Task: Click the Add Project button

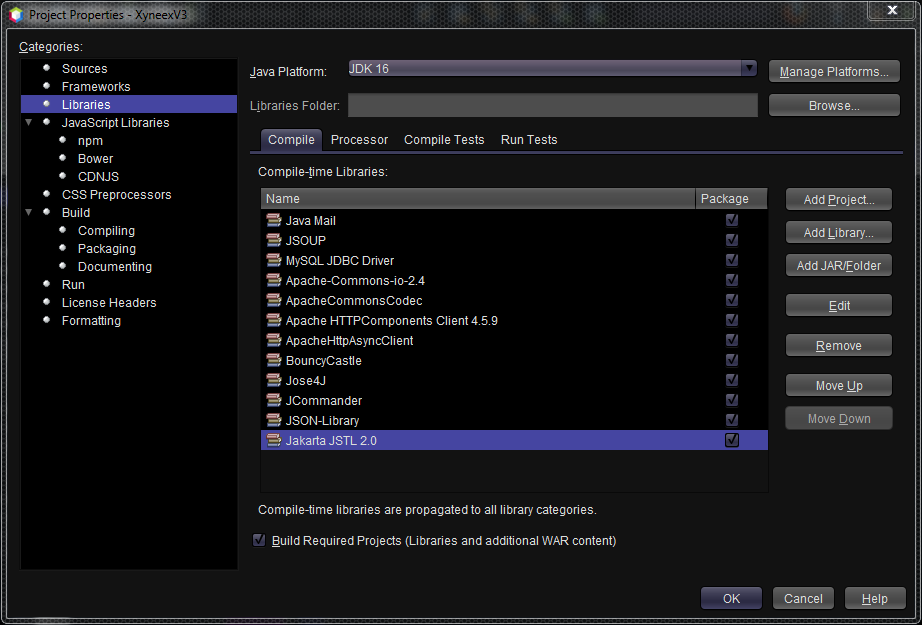Action: (839, 199)
